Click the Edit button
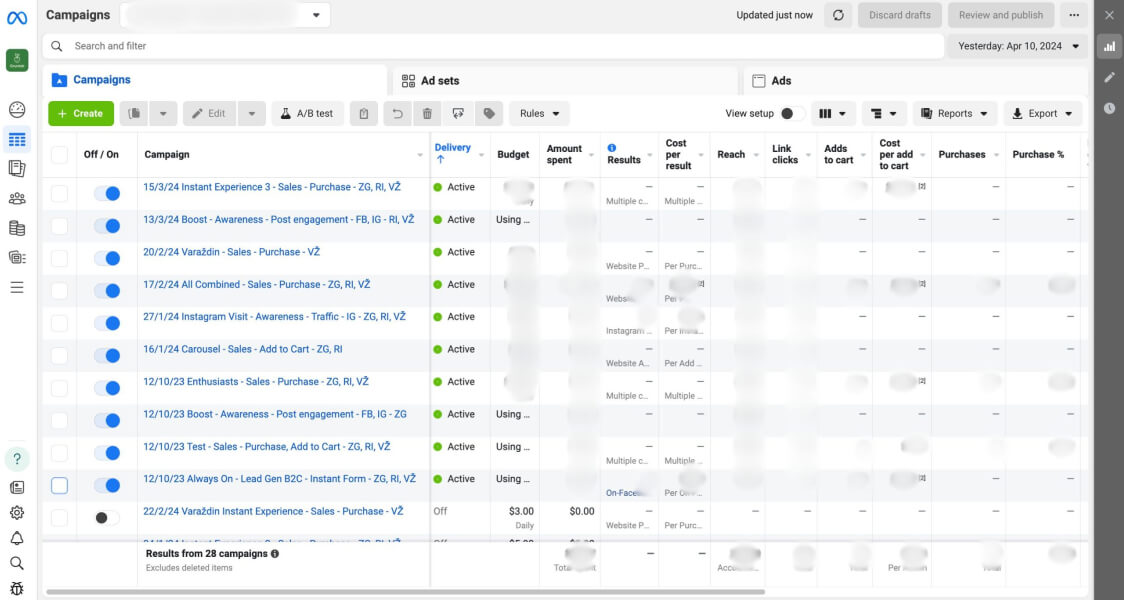1124x600 pixels. (209, 113)
